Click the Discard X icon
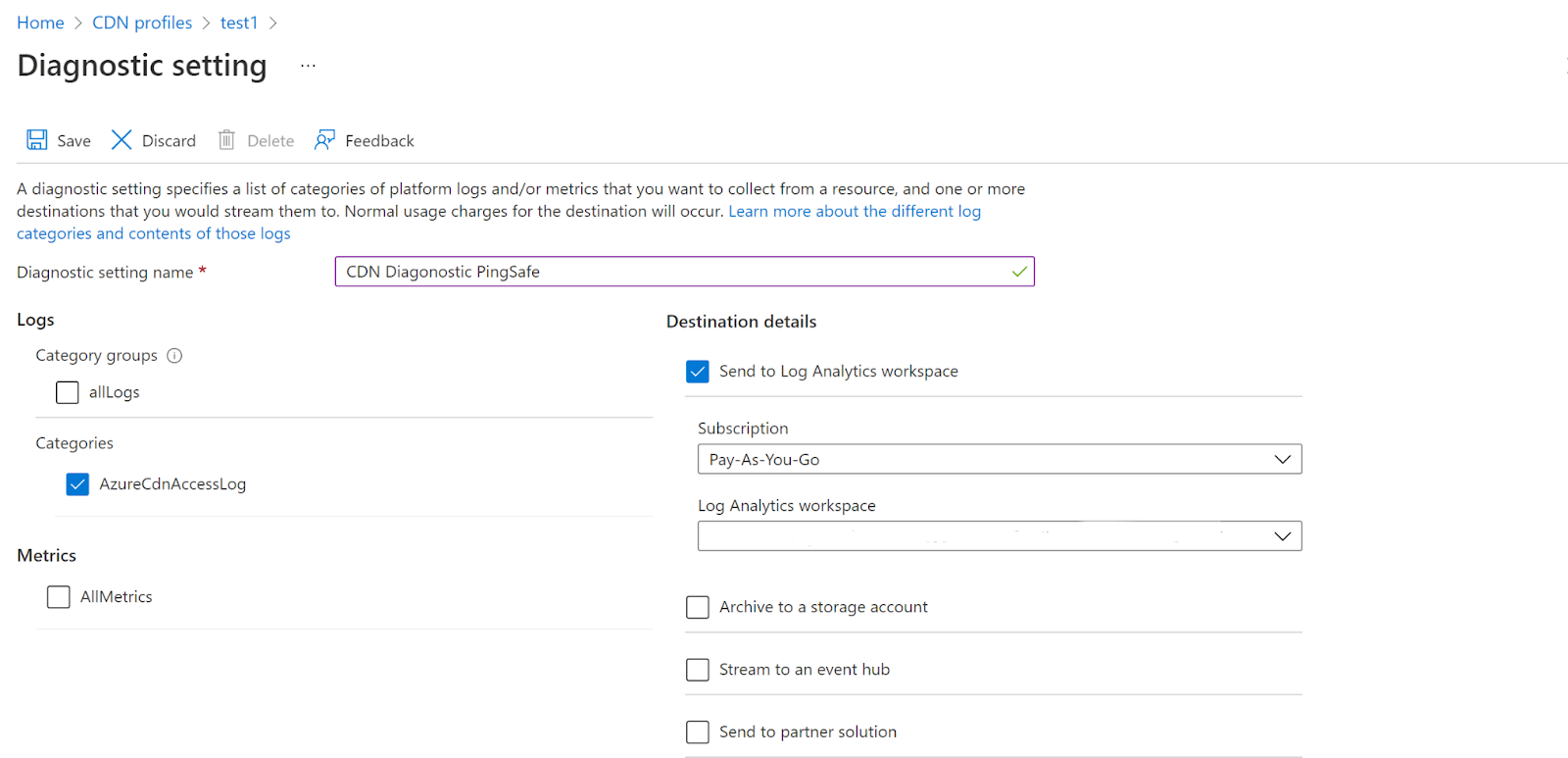1568x758 pixels. click(122, 140)
